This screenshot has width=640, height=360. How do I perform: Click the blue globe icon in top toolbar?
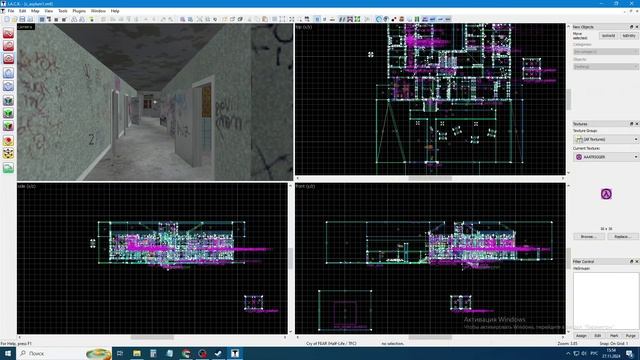click(379, 19)
